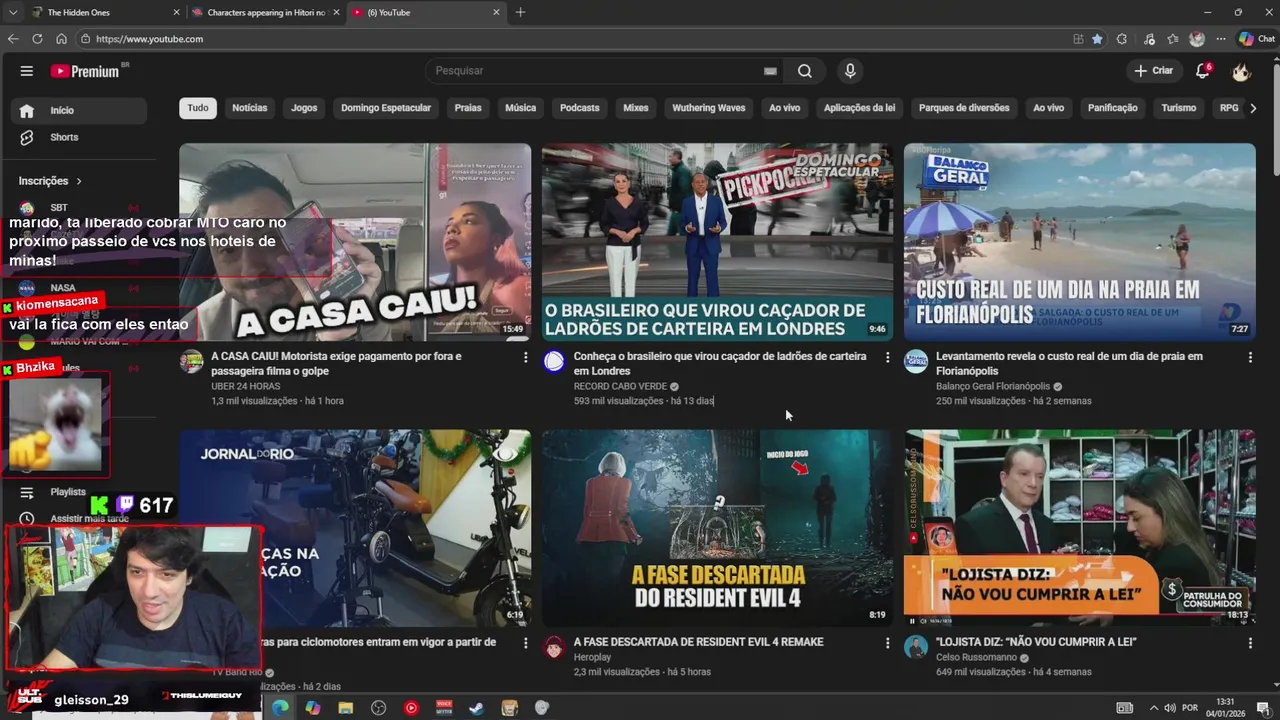Image resolution: width=1280 pixels, height=720 pixels.
Task: Expand hidden system tray icons chevron
Action: [1153, 708]
